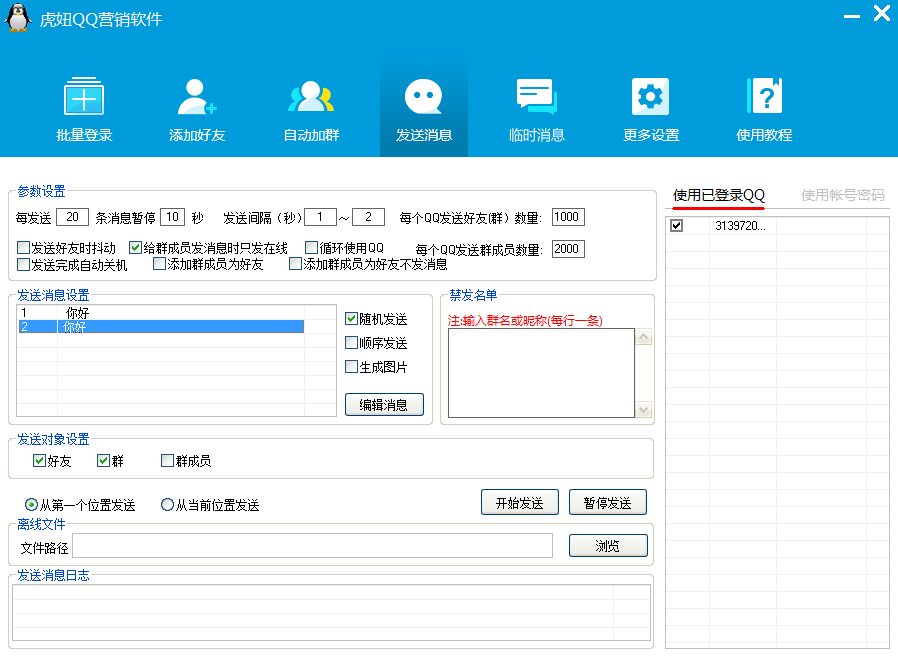The width and height of the screenshot is (898, 663).
Task: Enable 发送好友时抖动 checkbox
Action: (23, 248)
